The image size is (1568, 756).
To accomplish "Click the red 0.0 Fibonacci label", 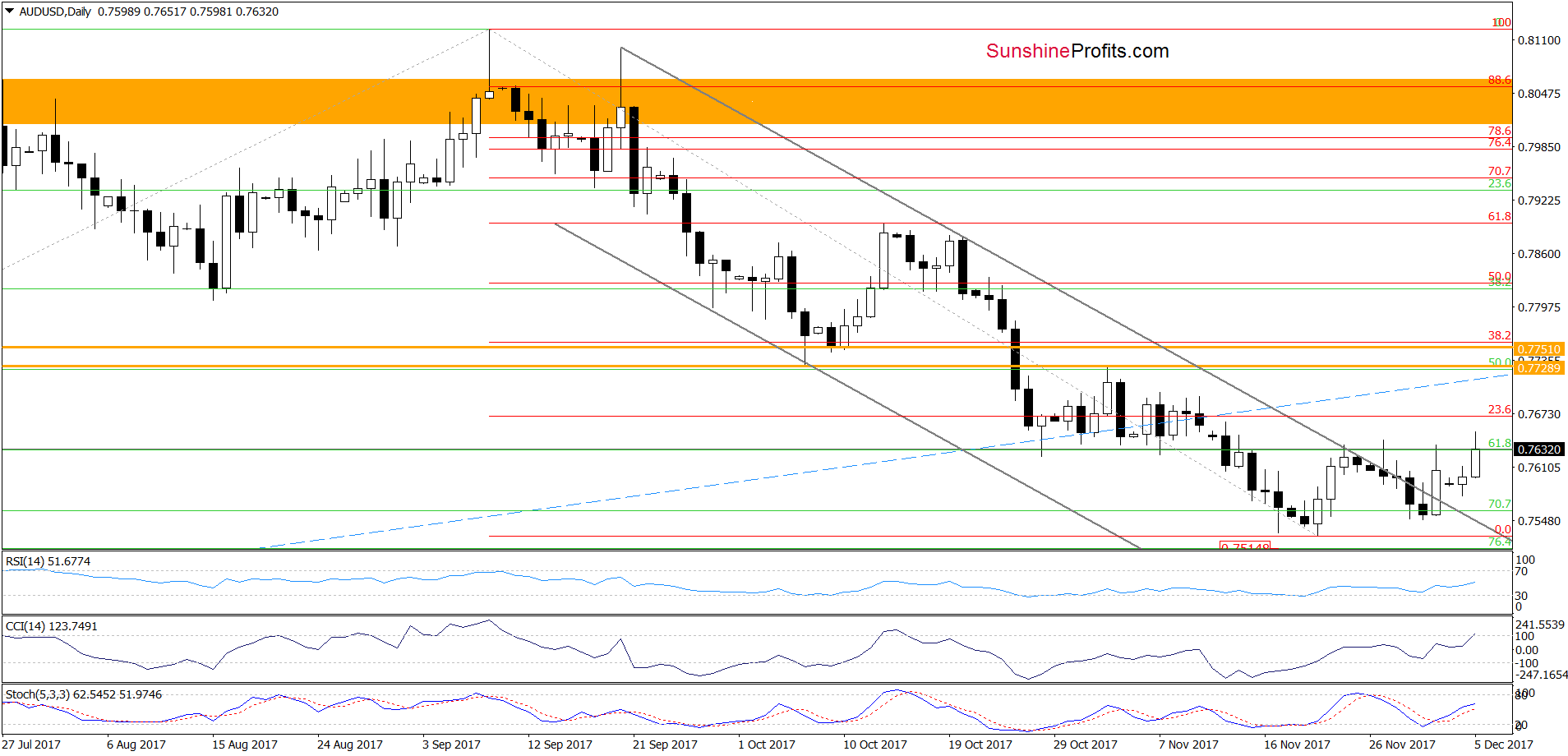I will 1502,529.
